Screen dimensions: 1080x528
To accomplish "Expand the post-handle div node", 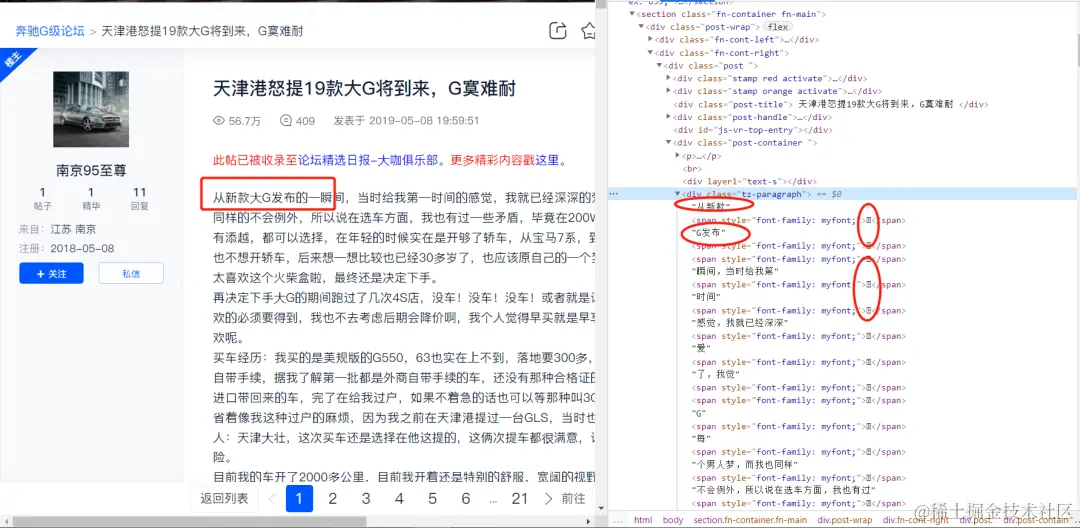I will [x=668, y=117].
